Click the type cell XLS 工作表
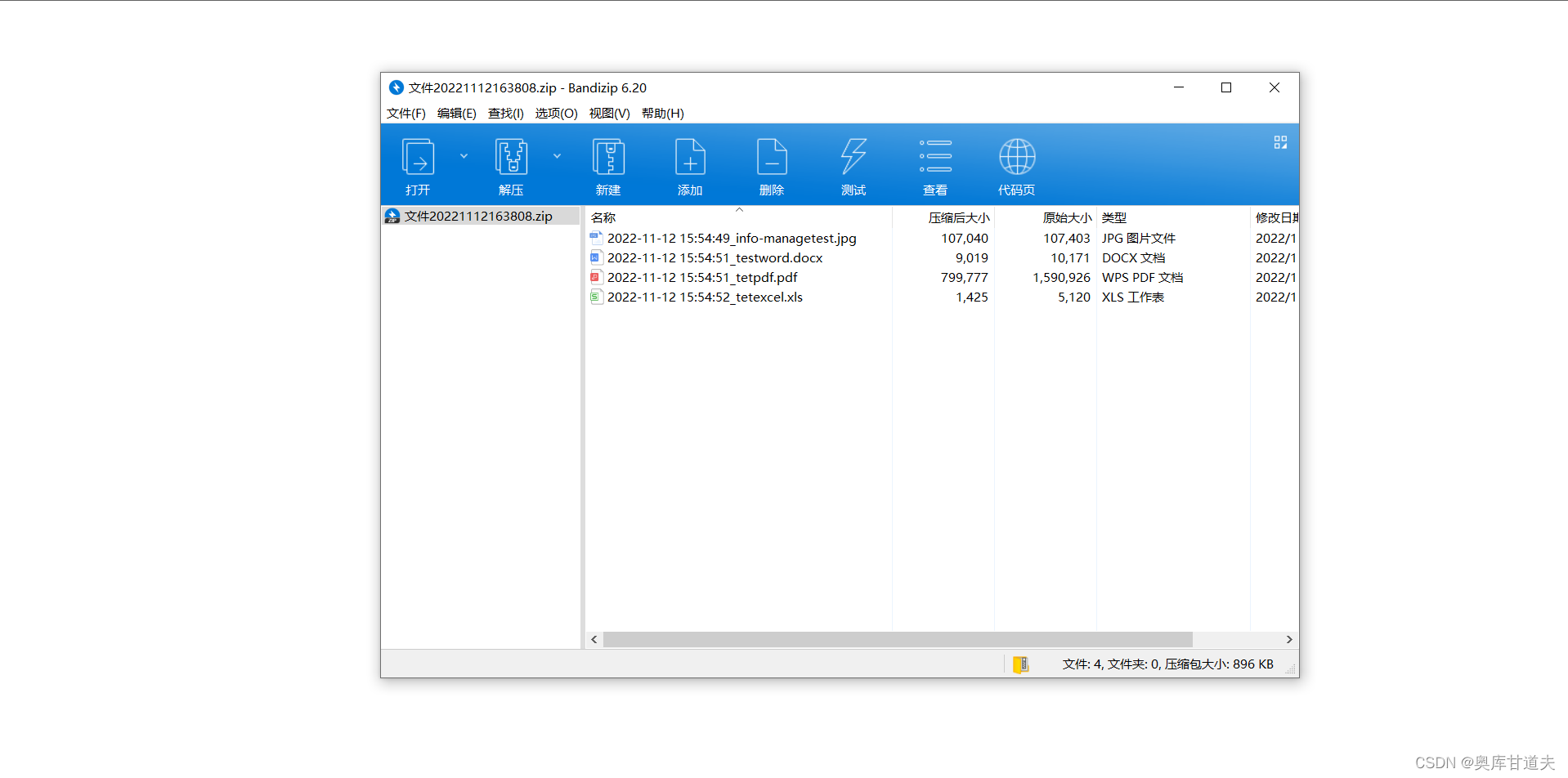The width and height of the screenshot is (1568, 778). 1133,297
